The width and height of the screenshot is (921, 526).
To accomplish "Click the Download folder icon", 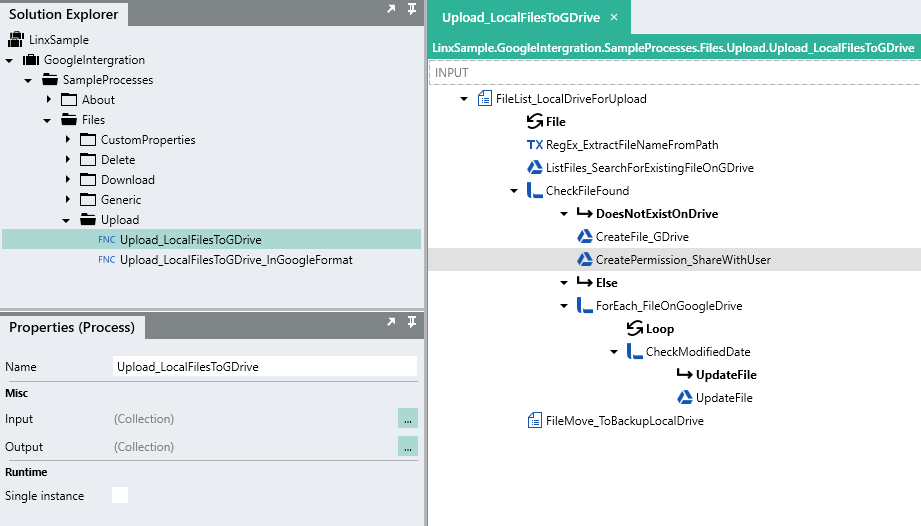I will click(x=88, y=180).
